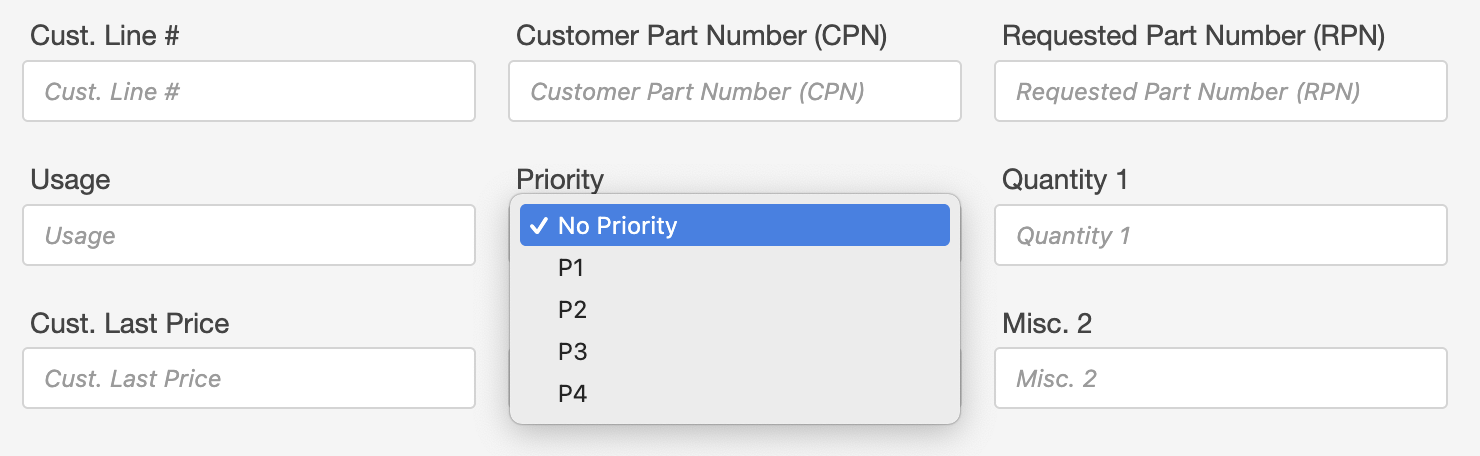Focus the Customer Part Number (CPN) field

[734, 92]
